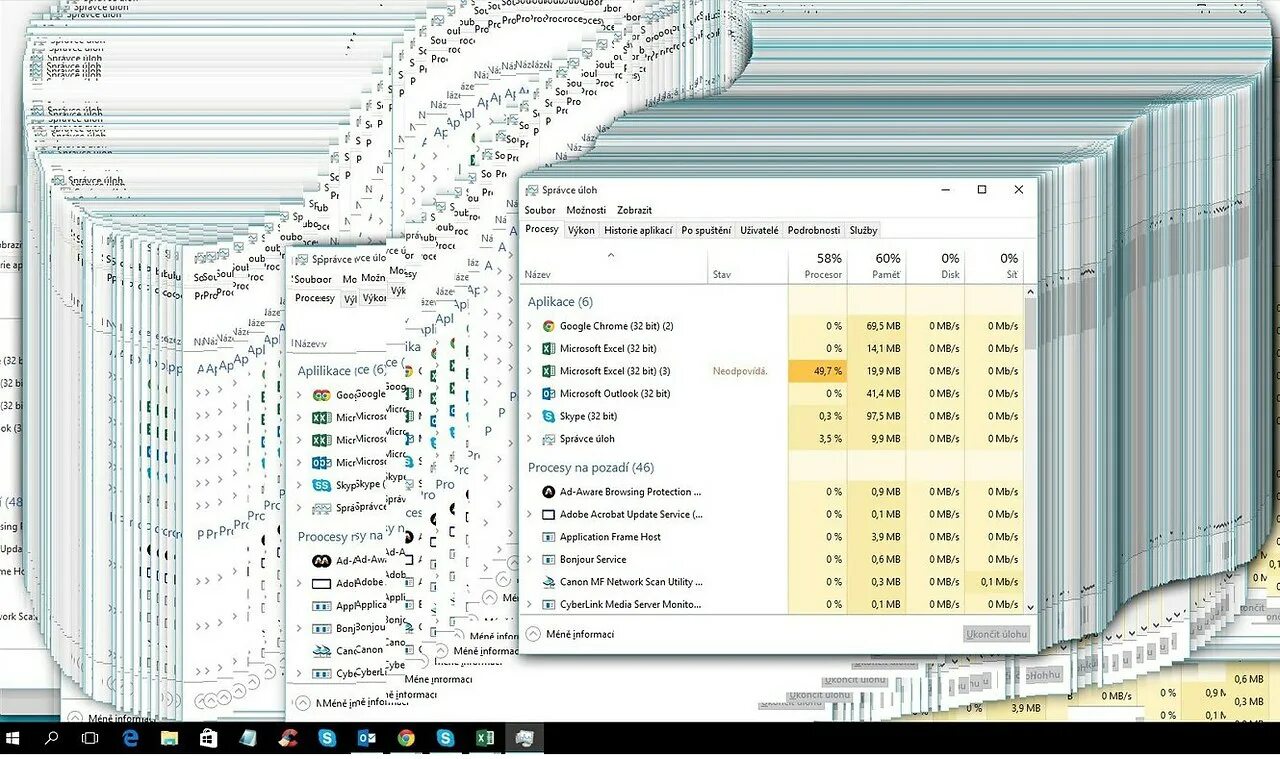Click the Procesy na pozadí (46) group heading
This screenshot has height=759, width=1280.
(591, 467)
